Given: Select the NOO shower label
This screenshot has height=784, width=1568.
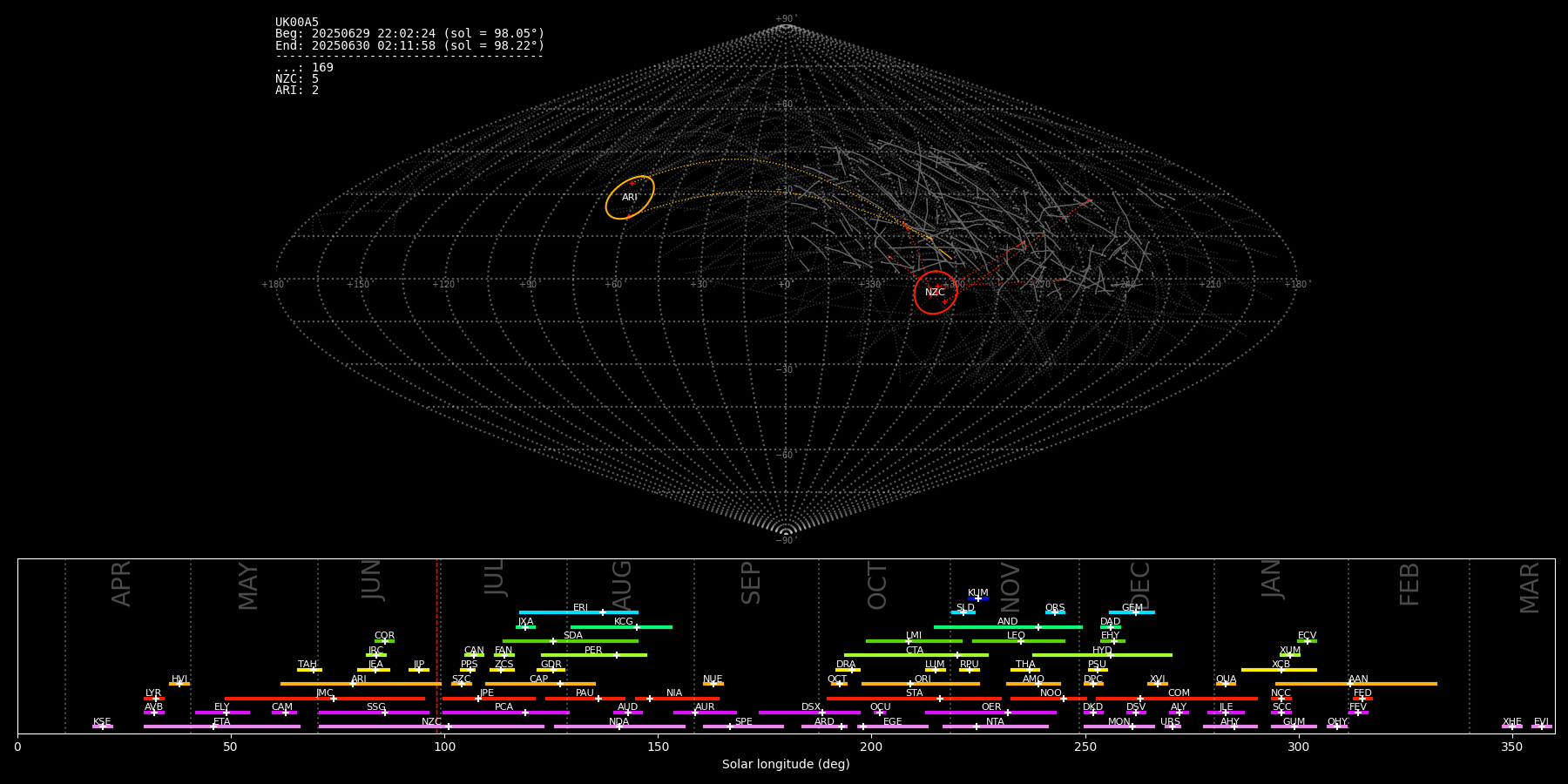Looking at the screenshot, I should (1051, 693).
